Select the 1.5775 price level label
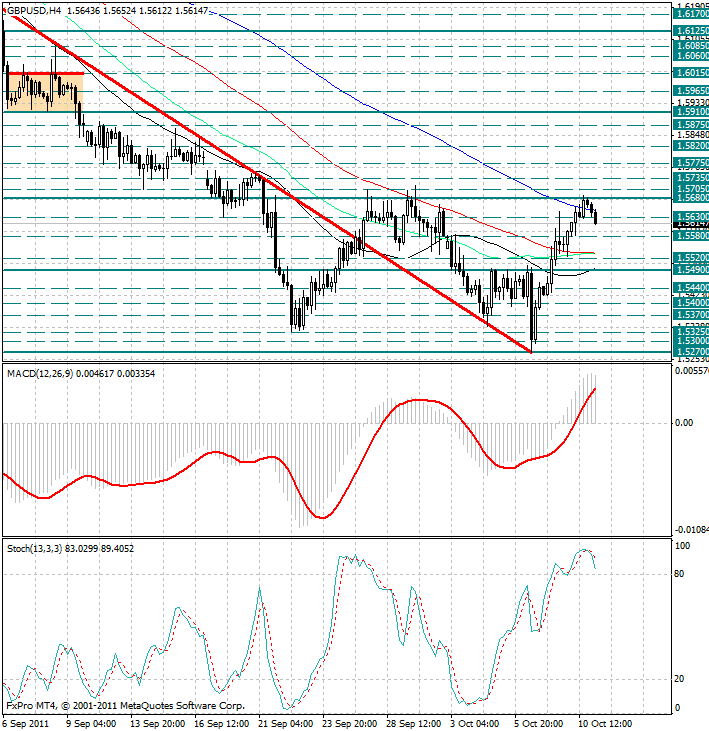709x731 pixels. (691, 163)
